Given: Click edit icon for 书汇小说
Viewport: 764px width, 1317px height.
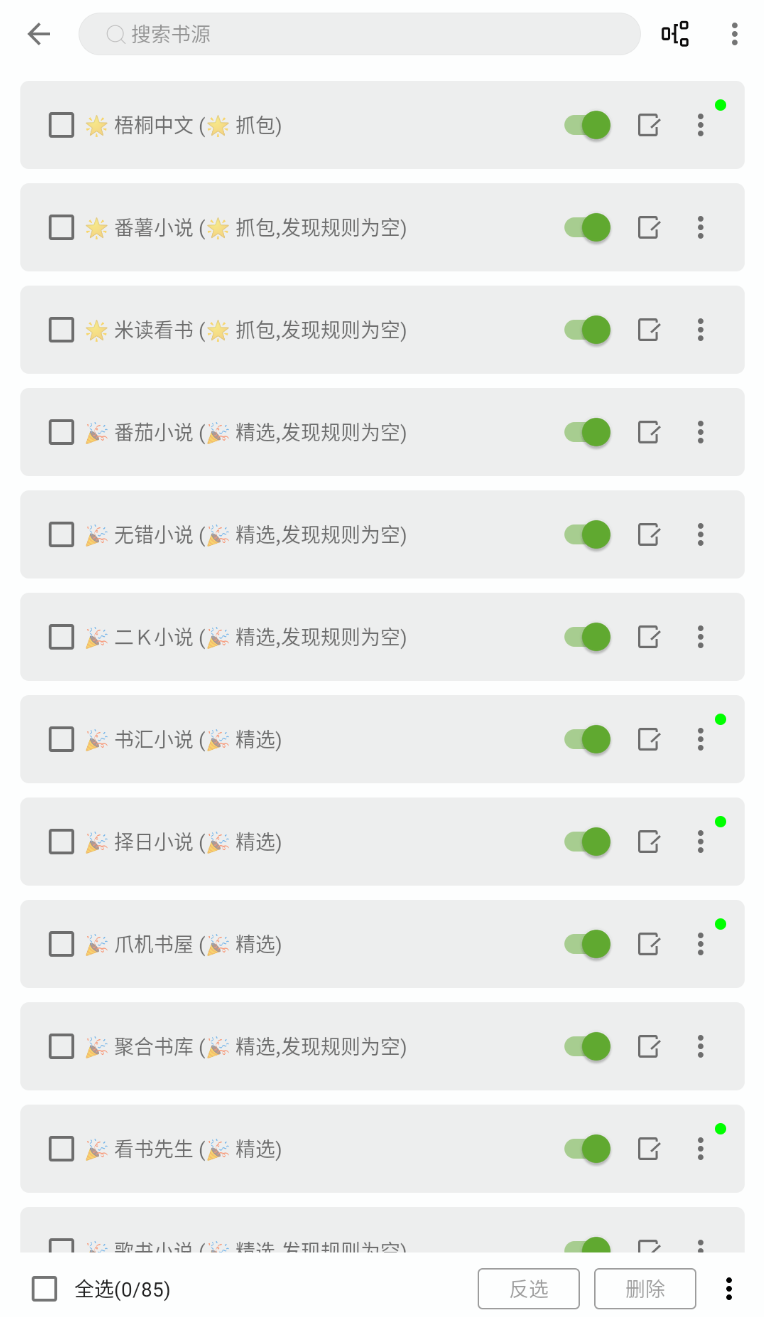Looking at the screenshot, I should tap(649, 739).
